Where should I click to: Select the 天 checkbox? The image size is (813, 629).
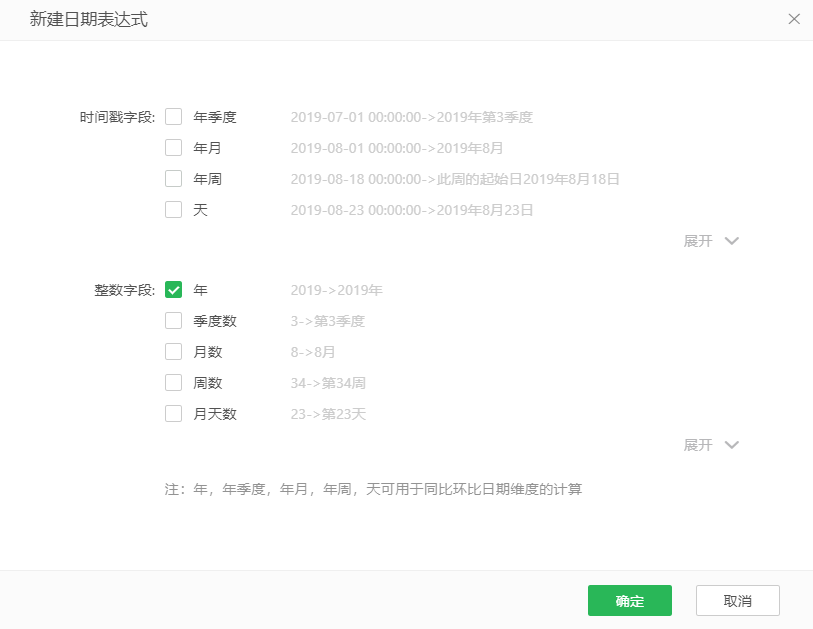[173, 210]
